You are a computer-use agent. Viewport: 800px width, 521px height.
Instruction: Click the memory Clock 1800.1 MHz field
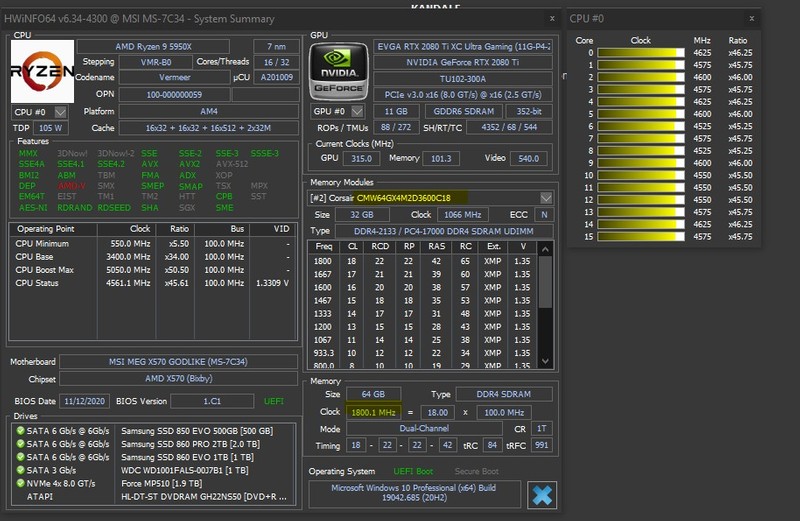click(x=373, y=412)
